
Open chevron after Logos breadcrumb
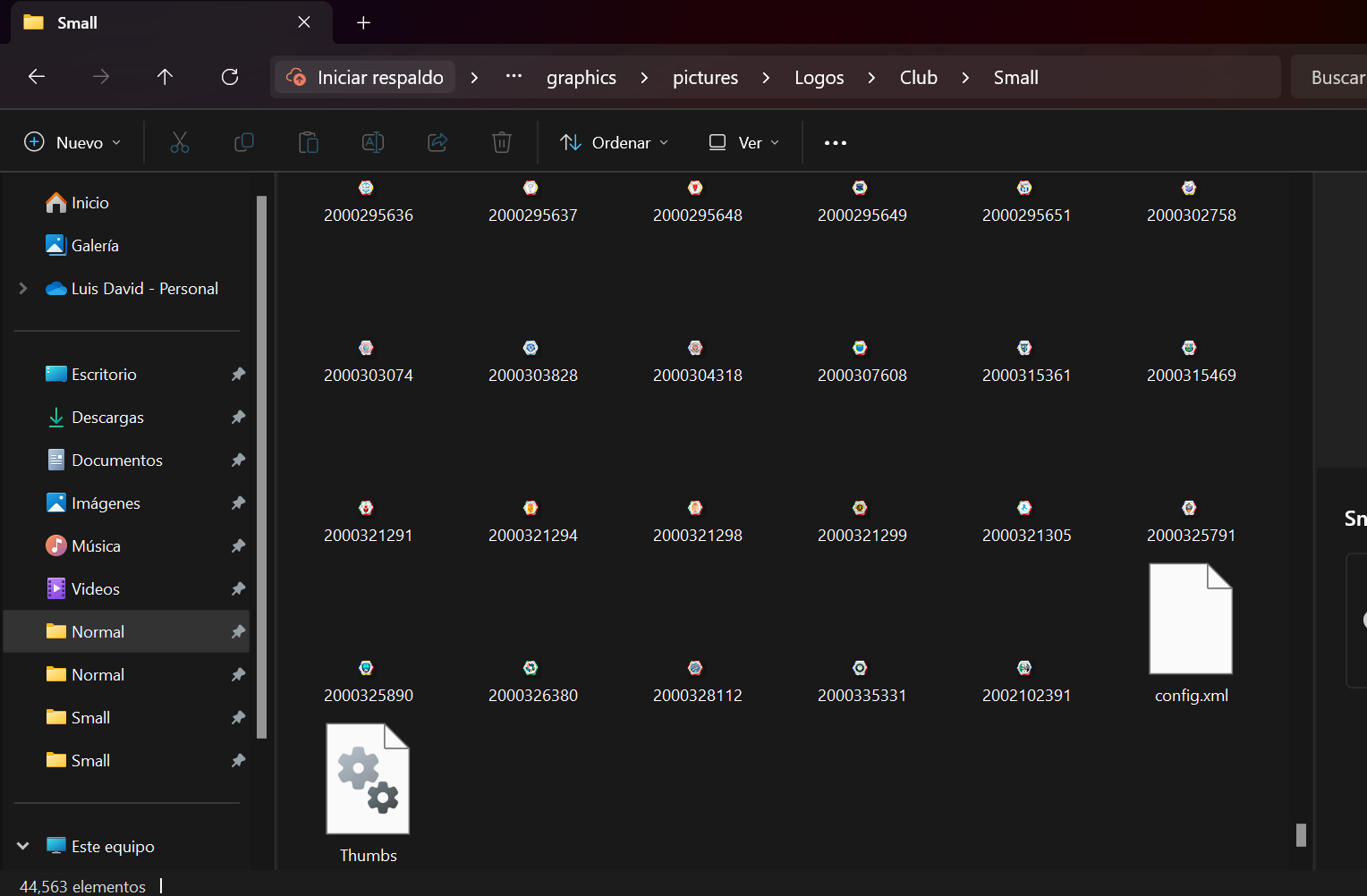coord(871,78)
